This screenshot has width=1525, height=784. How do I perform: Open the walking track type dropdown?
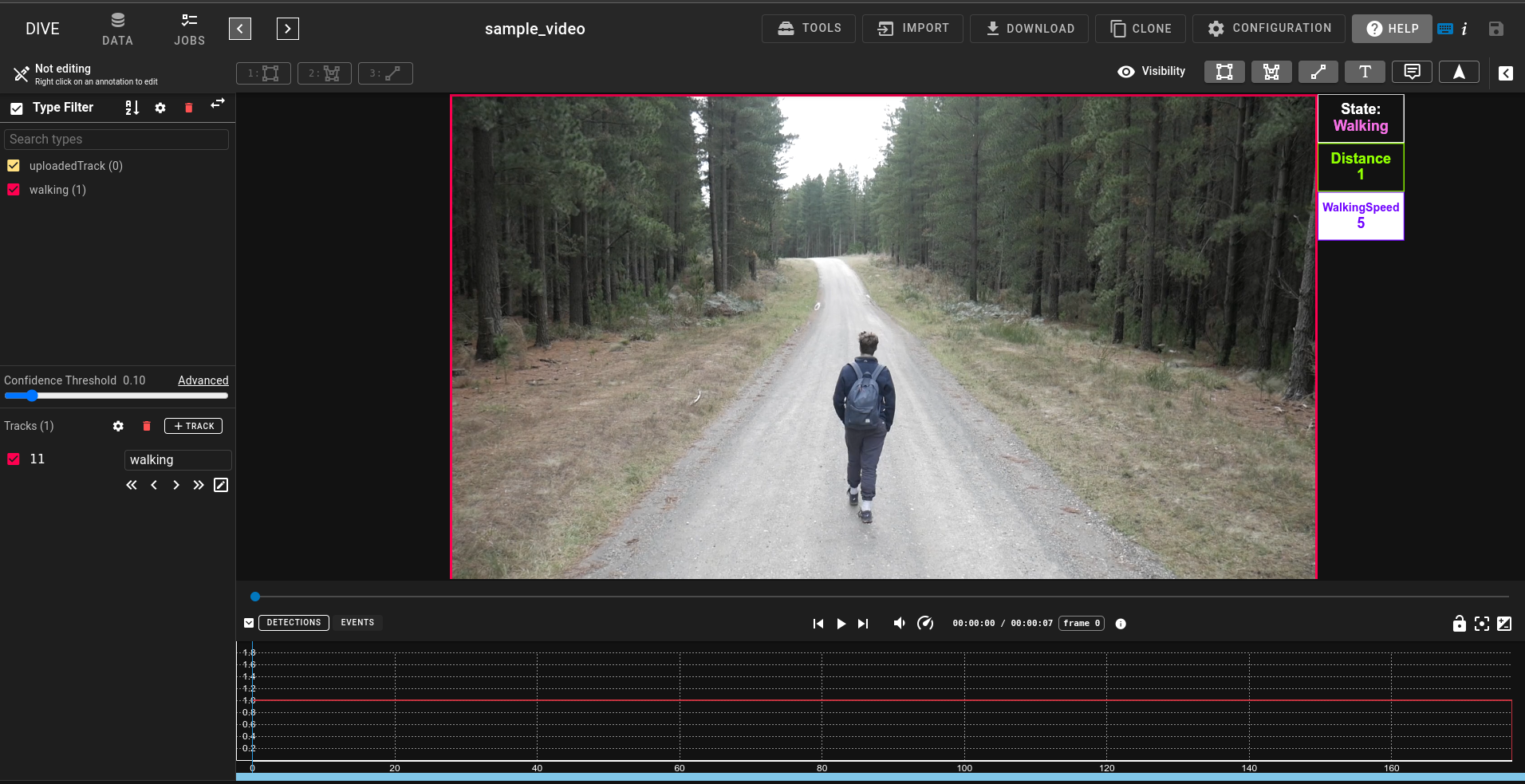178,460
